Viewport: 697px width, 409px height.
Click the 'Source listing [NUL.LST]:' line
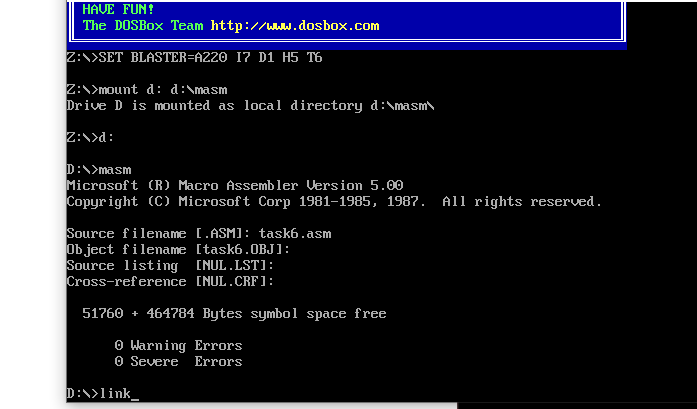pos(170,265)
